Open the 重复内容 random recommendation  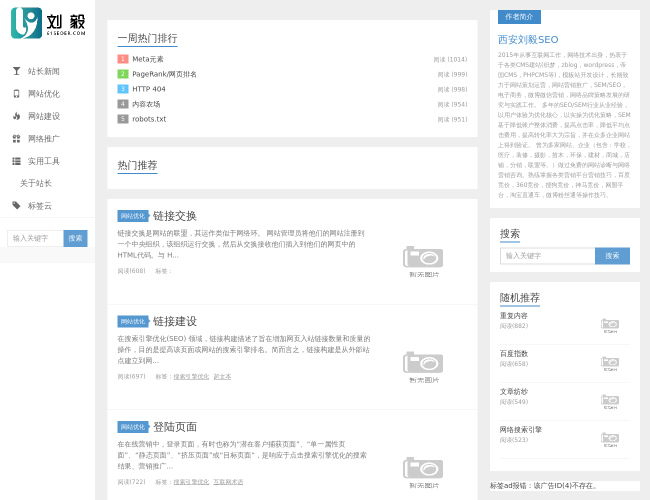(x=514, y=316)
